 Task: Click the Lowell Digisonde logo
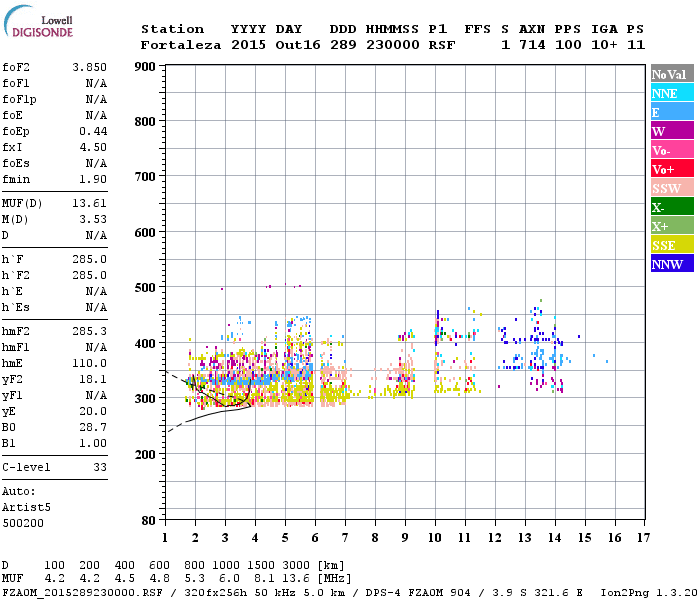pyautogui.click(x=38, y=22)
